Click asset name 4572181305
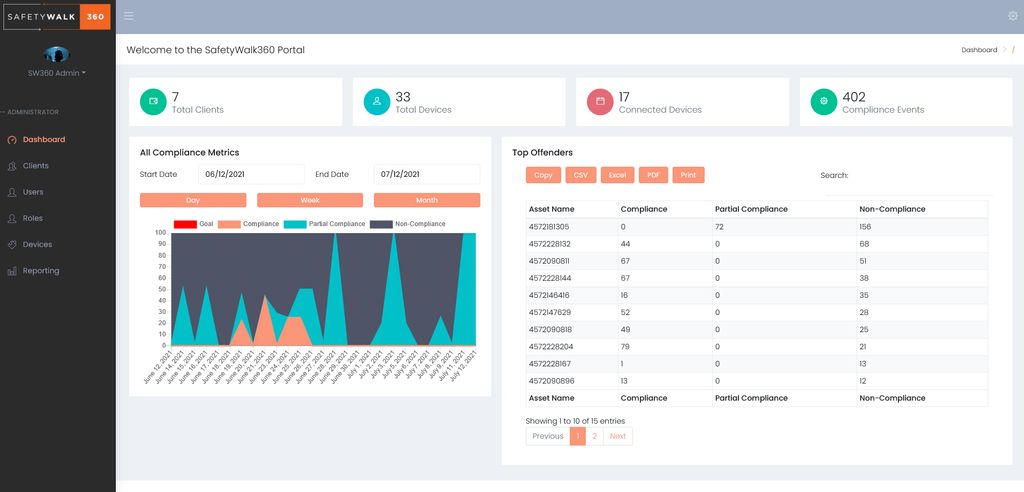This screenshot has width=1024, height=492. click(549, 227)
